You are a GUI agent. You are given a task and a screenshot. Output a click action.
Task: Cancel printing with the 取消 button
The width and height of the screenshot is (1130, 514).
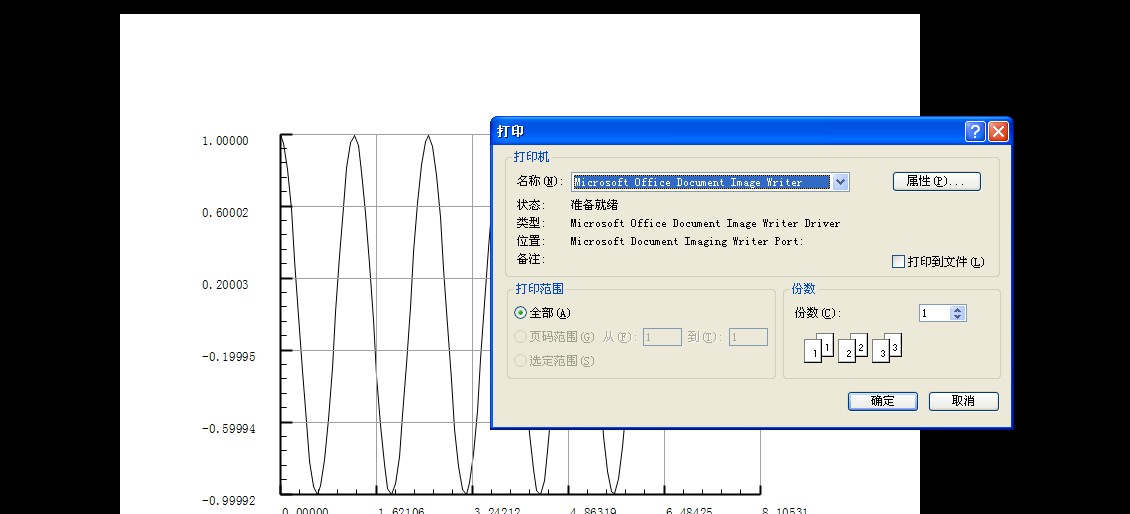coord(964,402)
